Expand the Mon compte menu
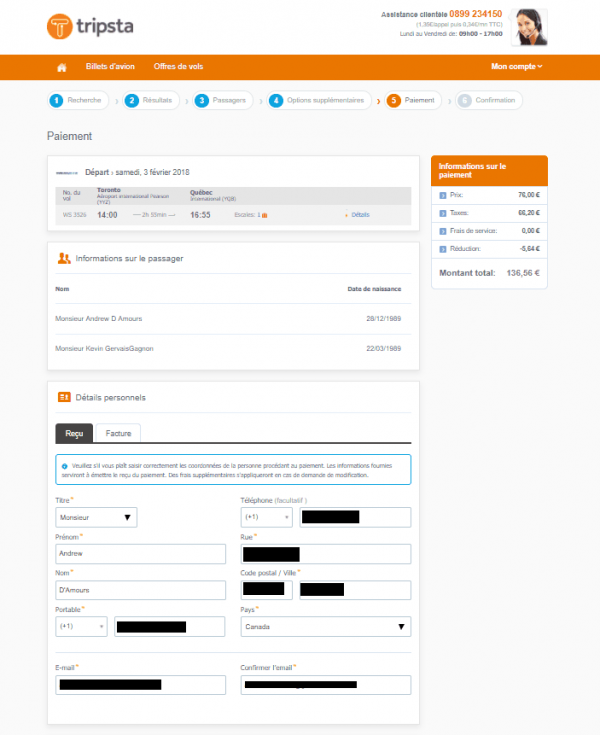The width and height of the screenshot is (600, 735). pos(516,67)
